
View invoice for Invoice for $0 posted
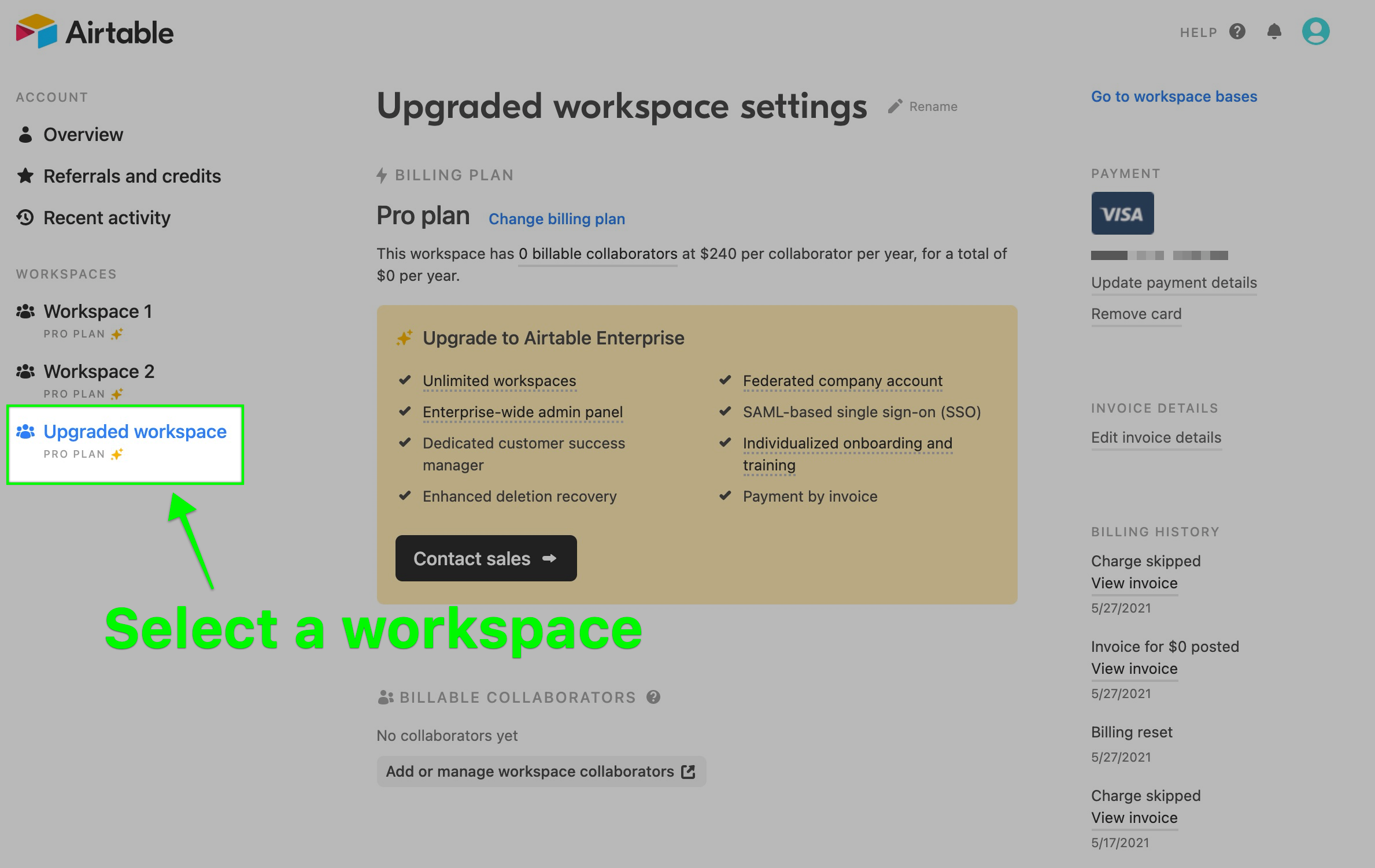(1134, 669)
